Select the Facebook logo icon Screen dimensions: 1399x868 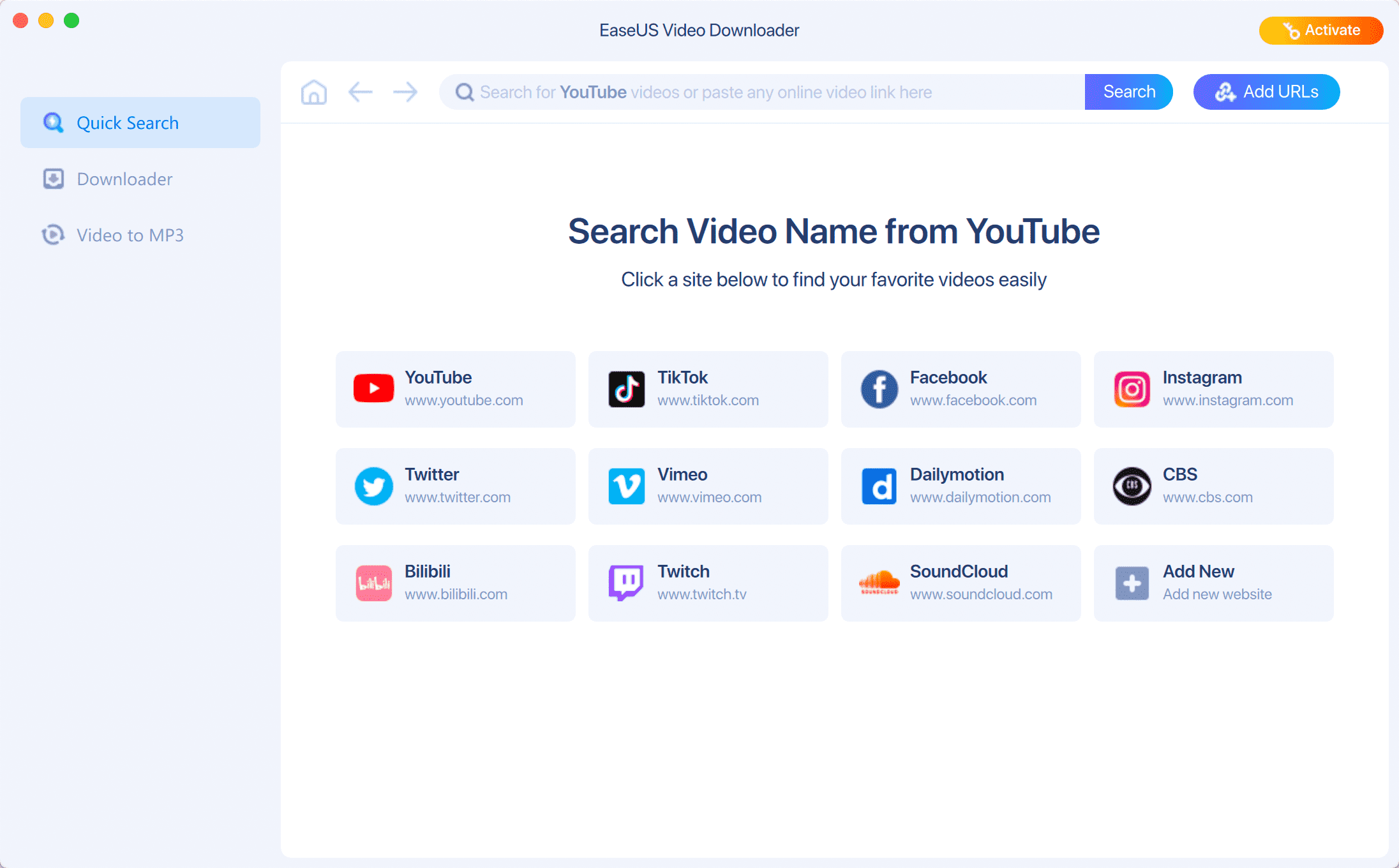[879, 389]
